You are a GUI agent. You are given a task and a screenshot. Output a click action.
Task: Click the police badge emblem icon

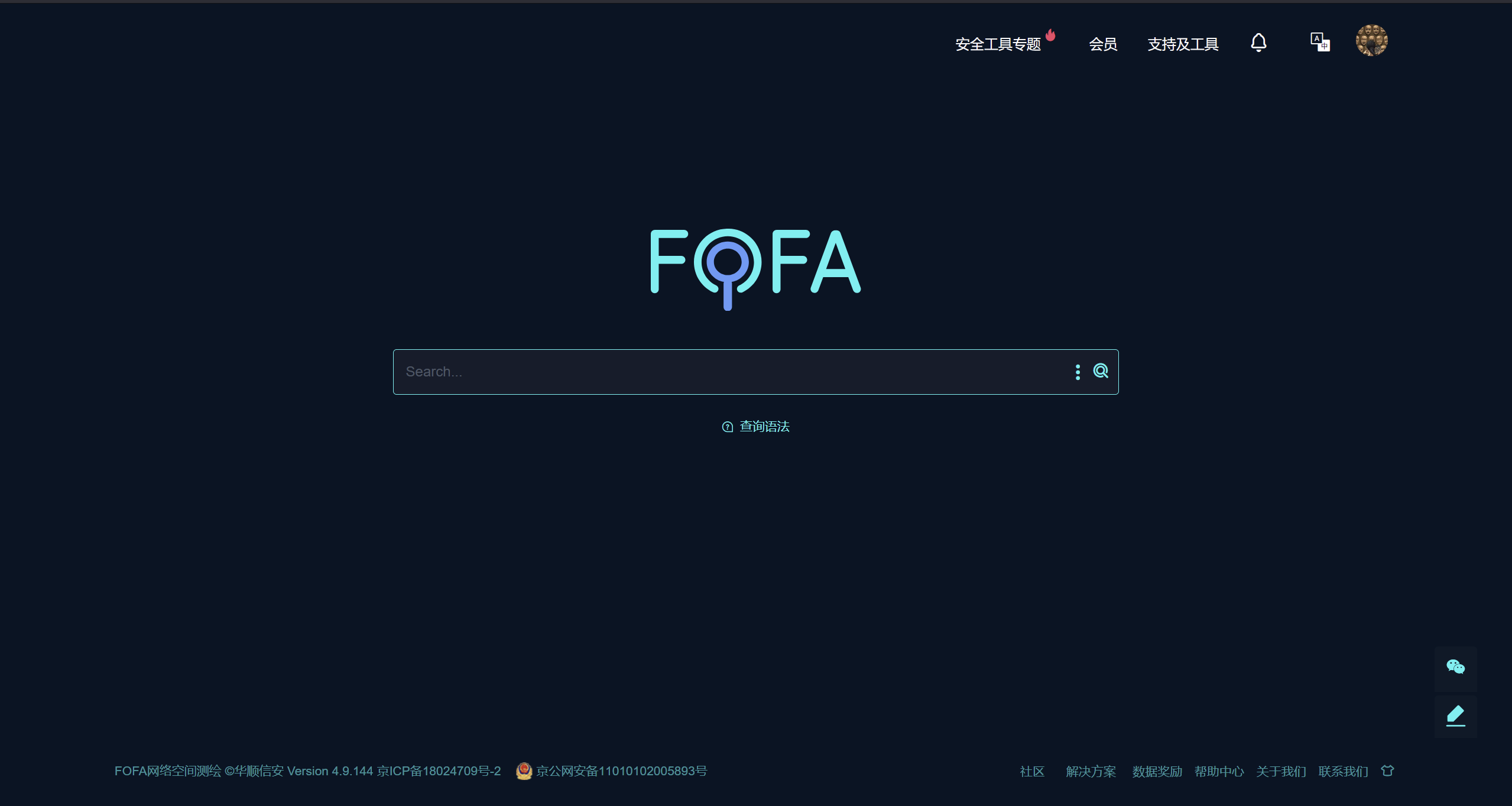524,771
